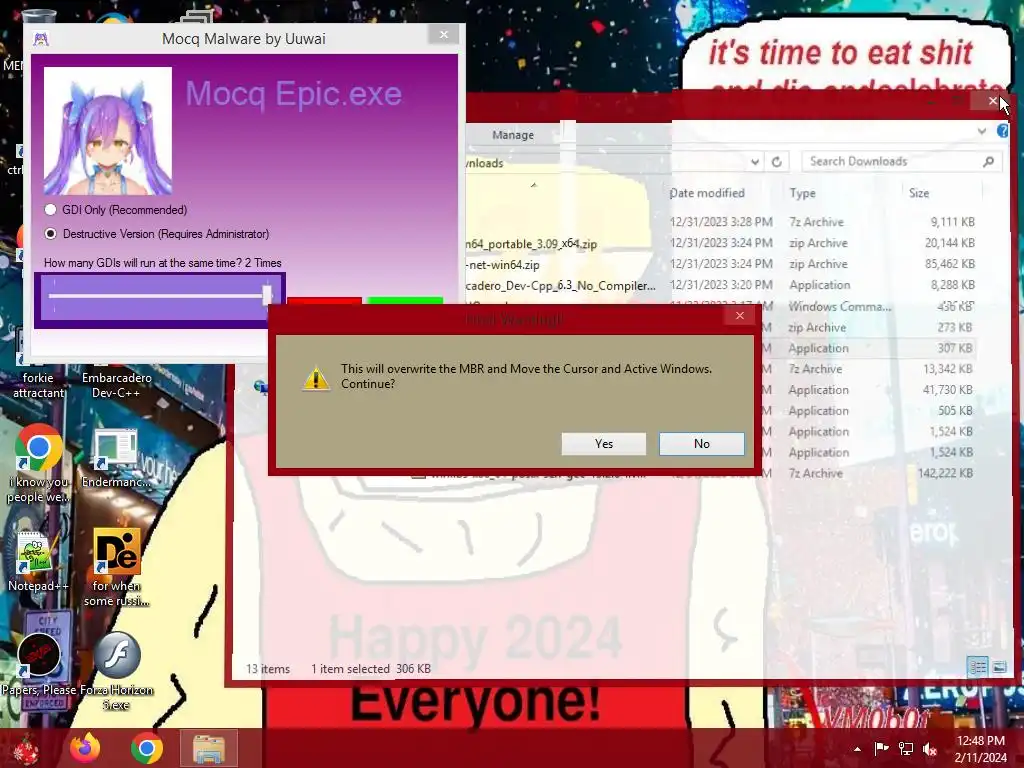Click the Mocq Malware window title icon

click(x=40, y=39)
